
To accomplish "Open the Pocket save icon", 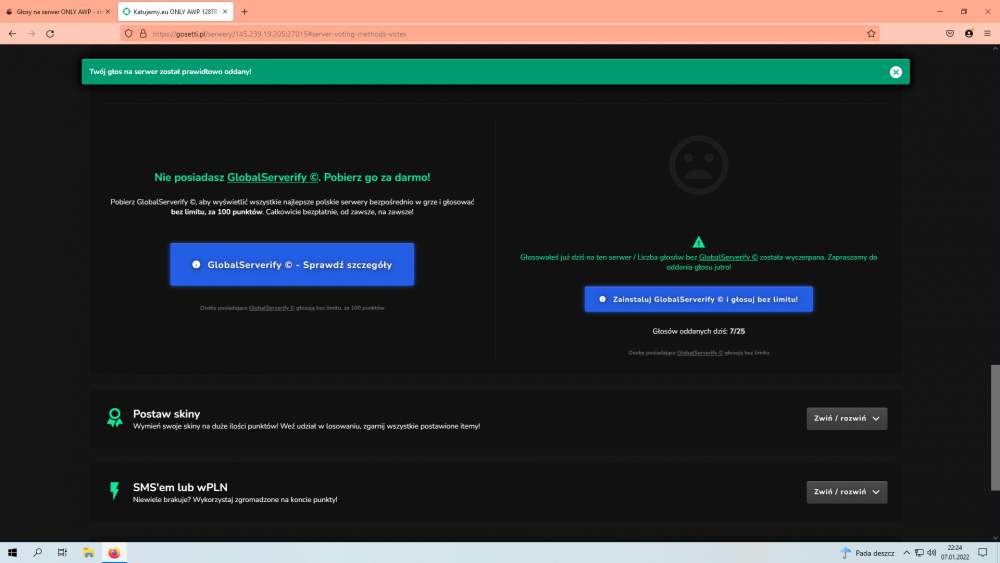I will pyautogui.click(x=950, y=34).
